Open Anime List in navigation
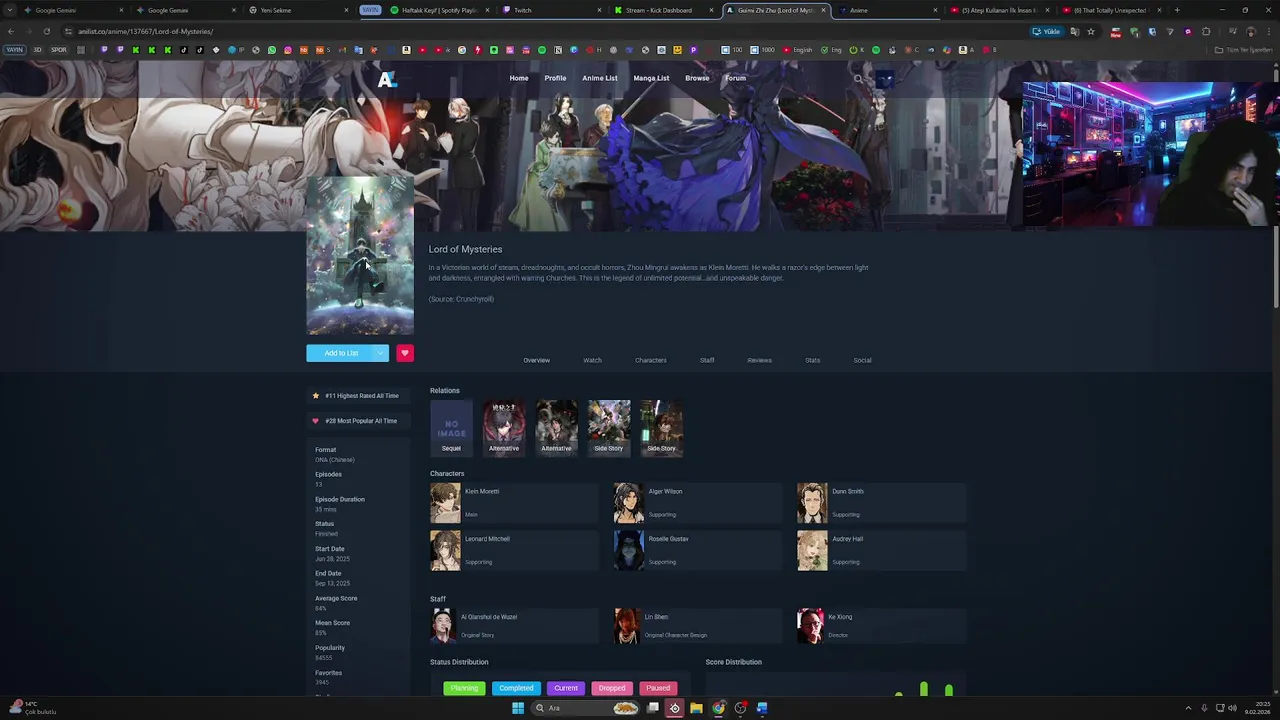 tap(600, 78)
